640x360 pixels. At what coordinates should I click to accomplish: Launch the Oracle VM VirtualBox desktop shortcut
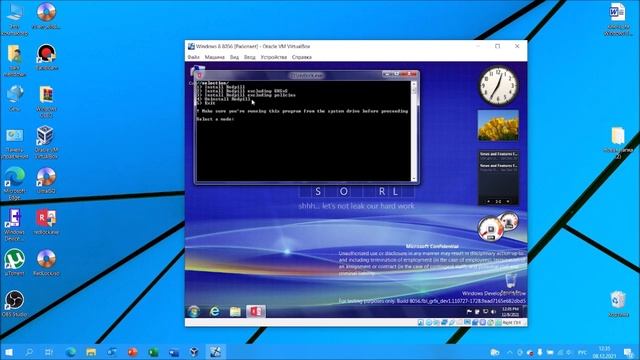coord(46,142)
